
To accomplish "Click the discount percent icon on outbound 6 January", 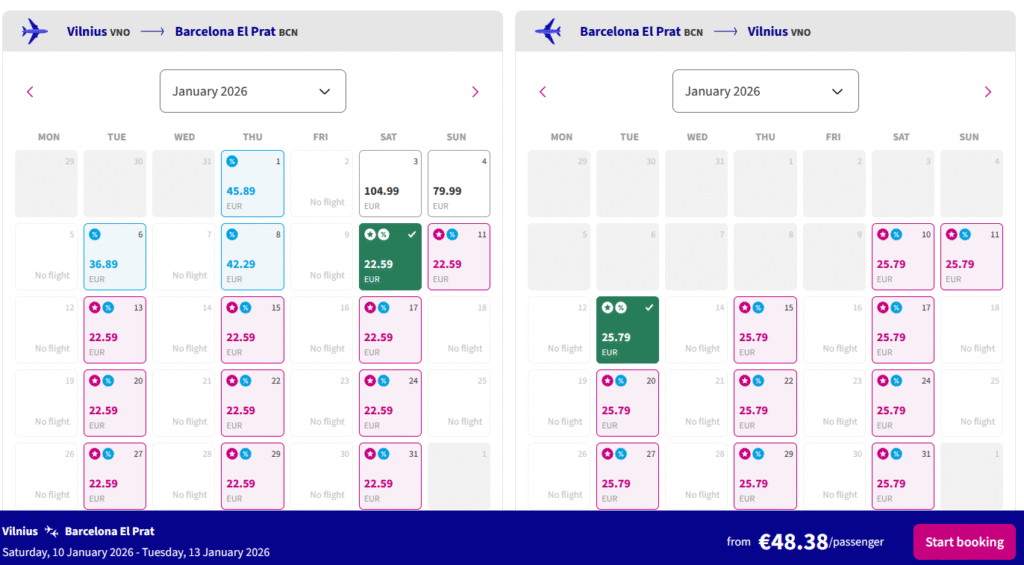I will coord(94,234).
